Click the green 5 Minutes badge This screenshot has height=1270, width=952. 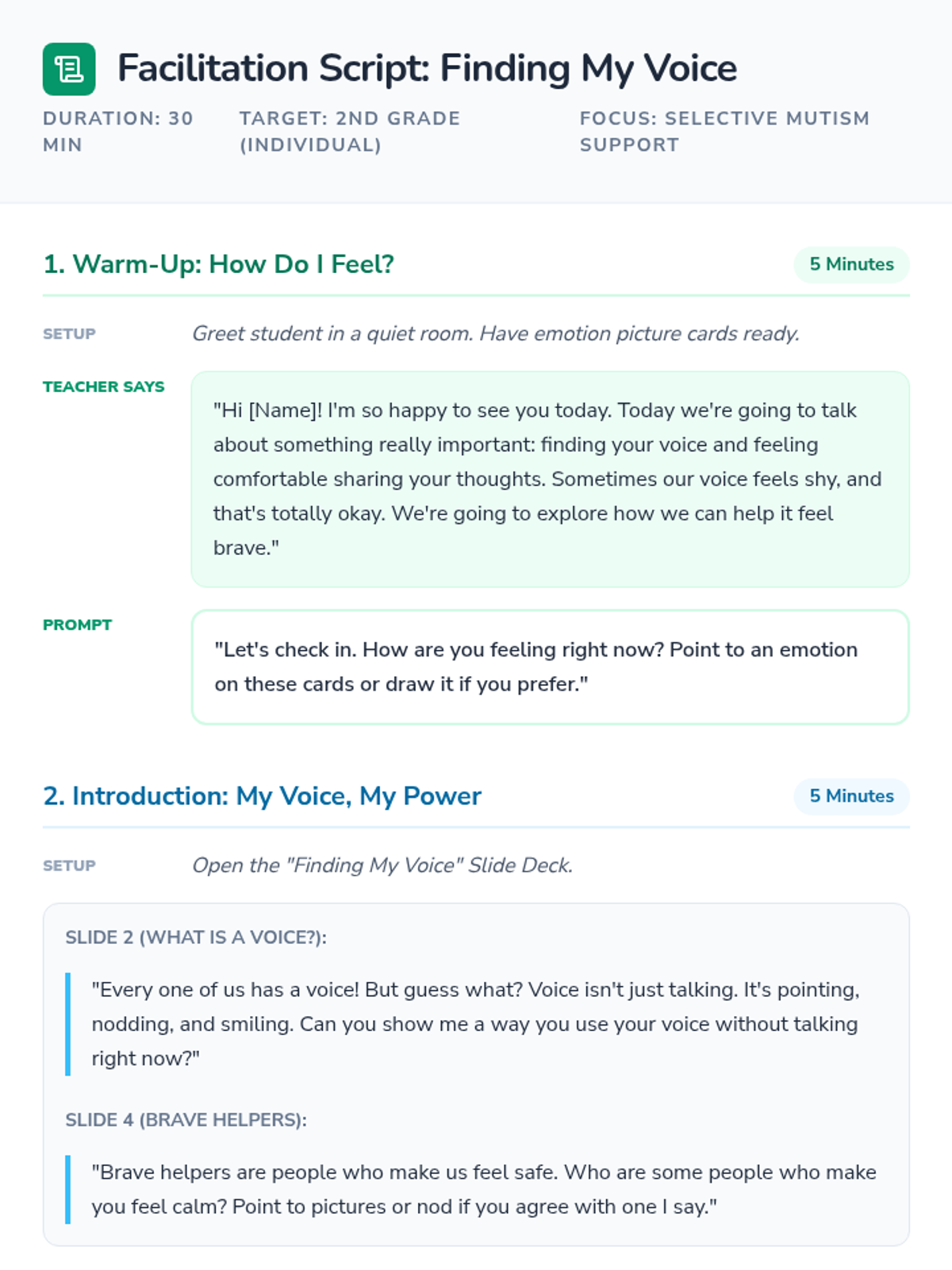[851, 264]
